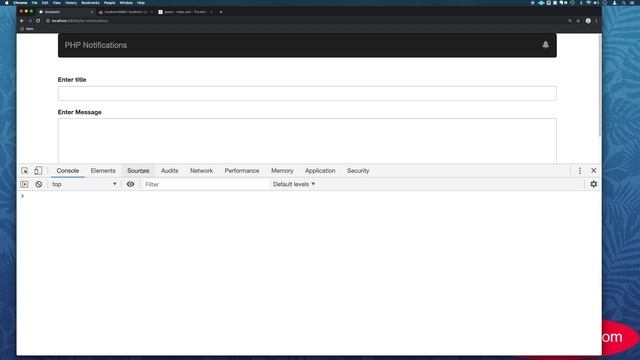Click the console prompt line
This screenshot has width=640, height=360.
click(309, 196)
